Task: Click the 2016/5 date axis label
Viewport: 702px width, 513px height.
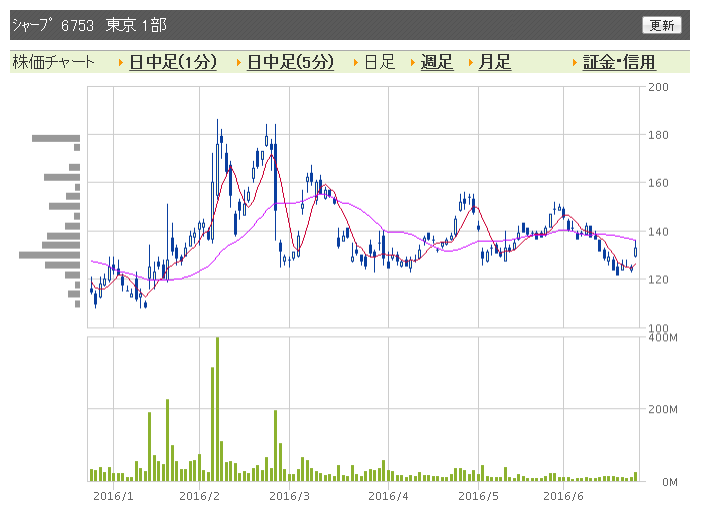Action: click(x=478, y=496)
